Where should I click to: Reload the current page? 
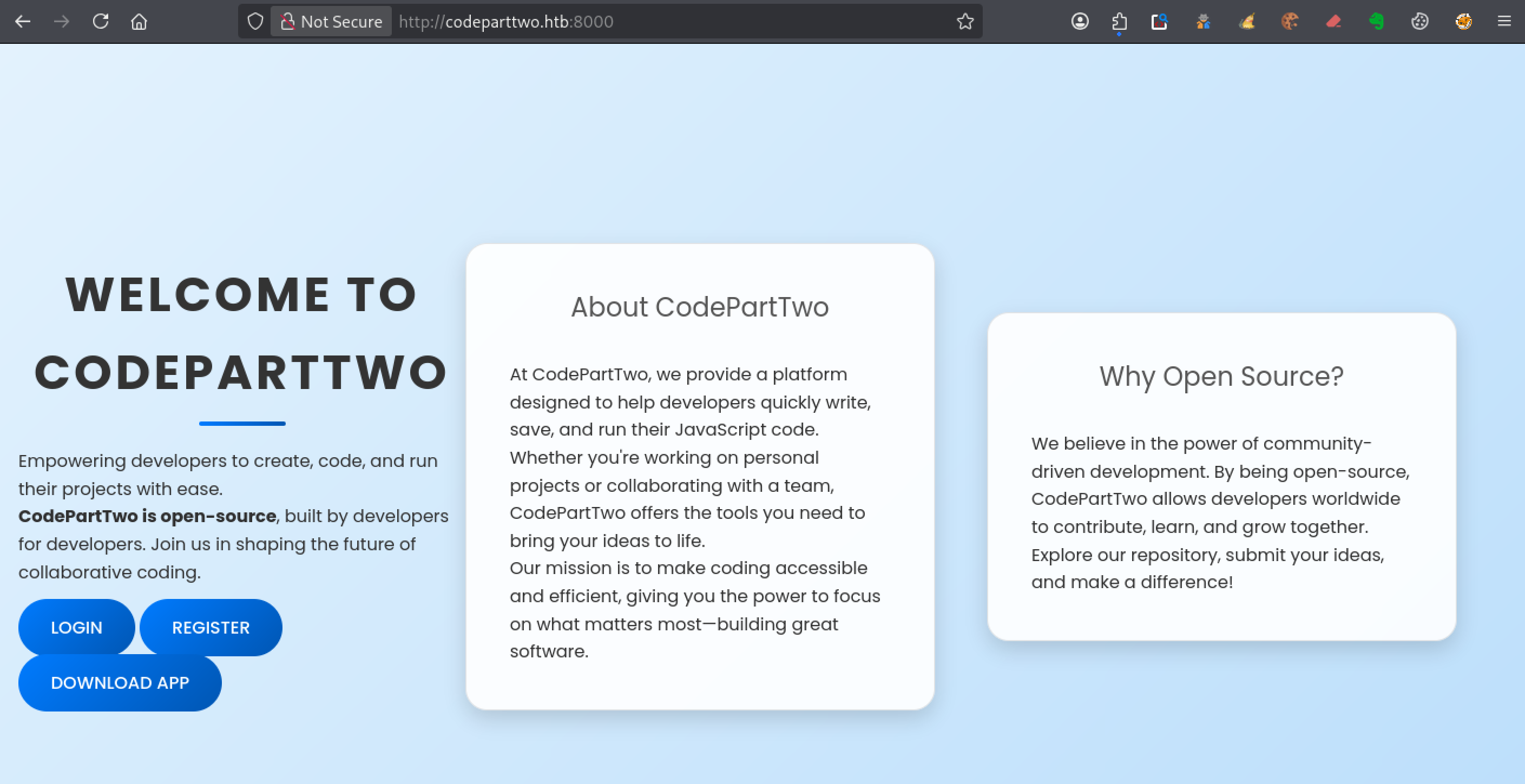click(x=101, y=22)
